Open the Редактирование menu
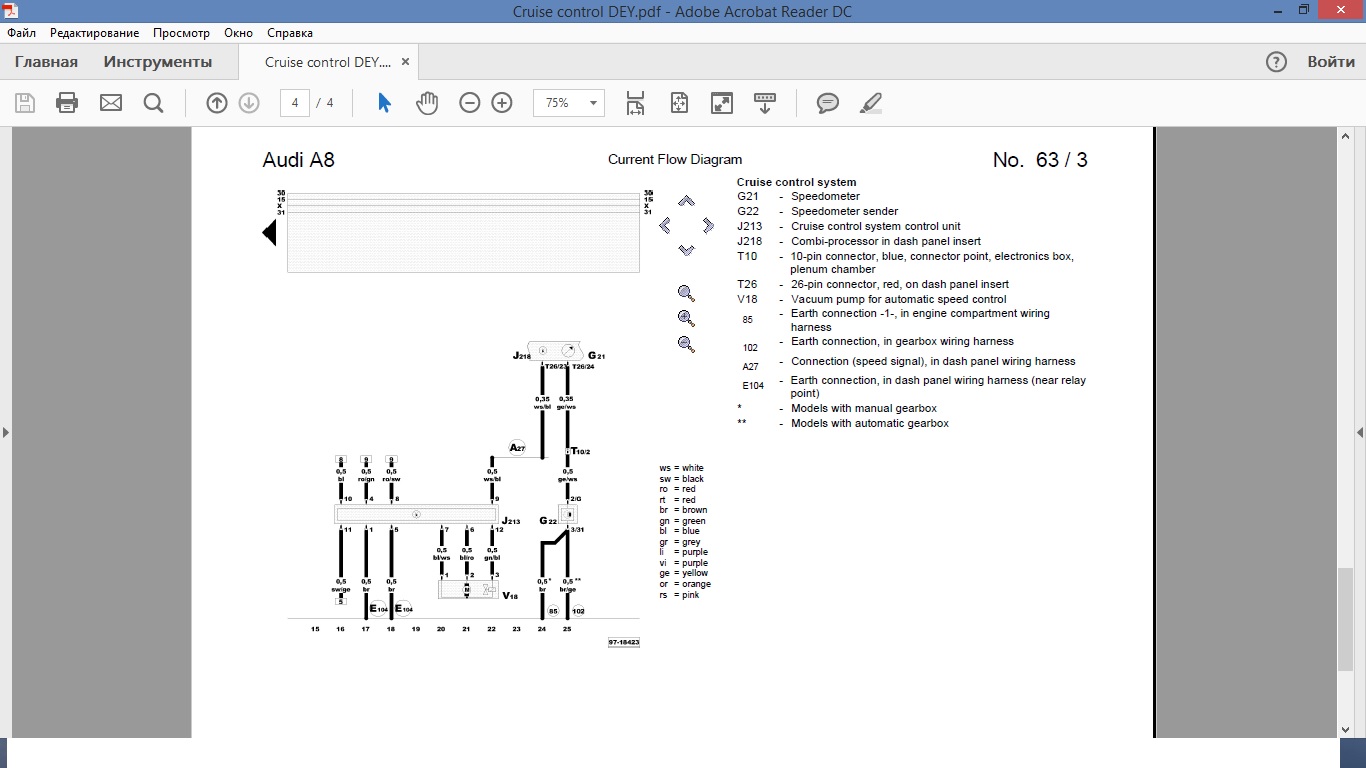1366x768 pixels. click(x=97, y=33)
